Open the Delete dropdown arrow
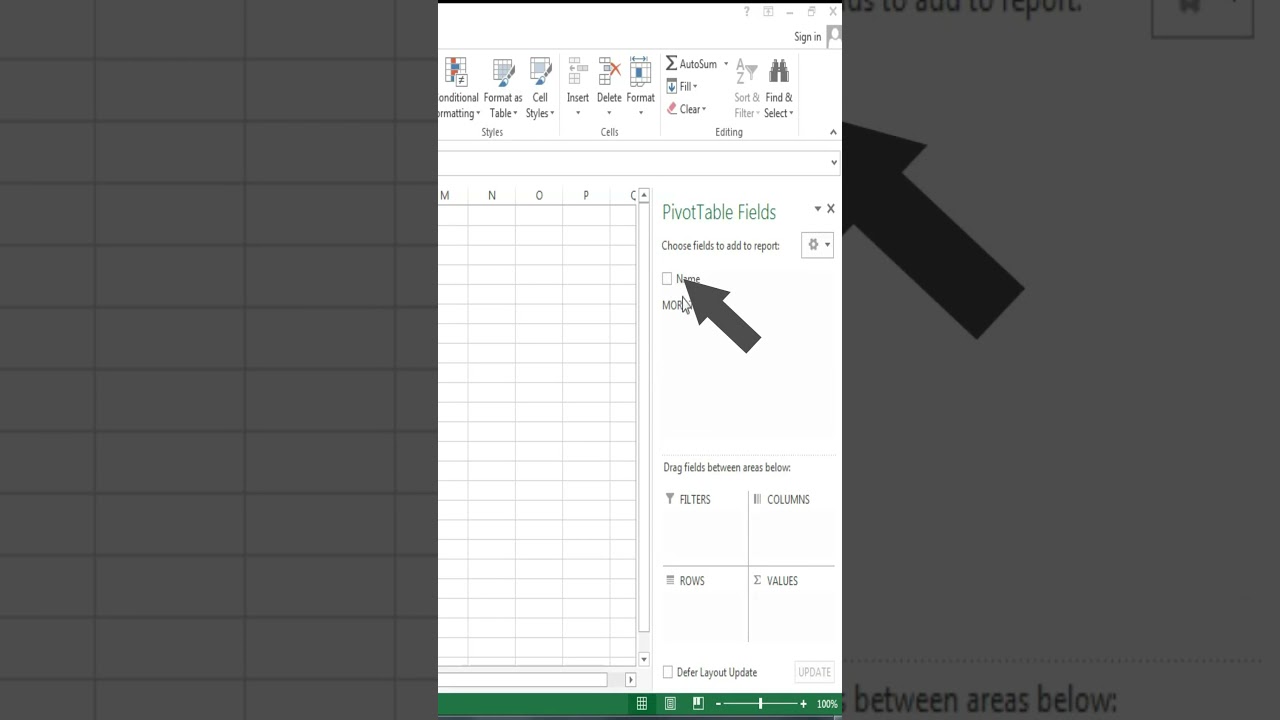This screenshot has height=720, width=1280. coord(609,113)
